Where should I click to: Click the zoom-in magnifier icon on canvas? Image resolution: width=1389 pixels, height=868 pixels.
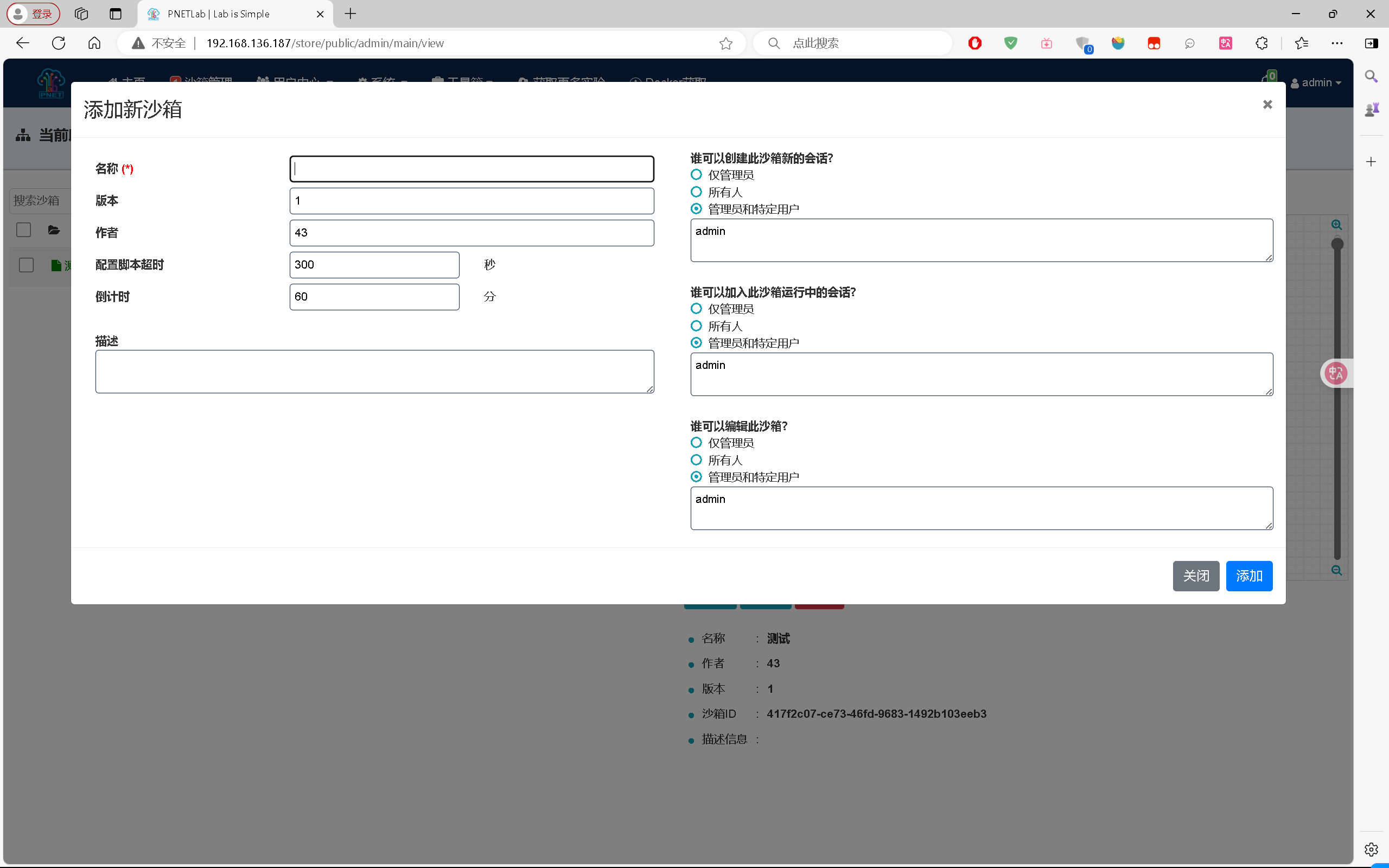(x=1336, y=225)
